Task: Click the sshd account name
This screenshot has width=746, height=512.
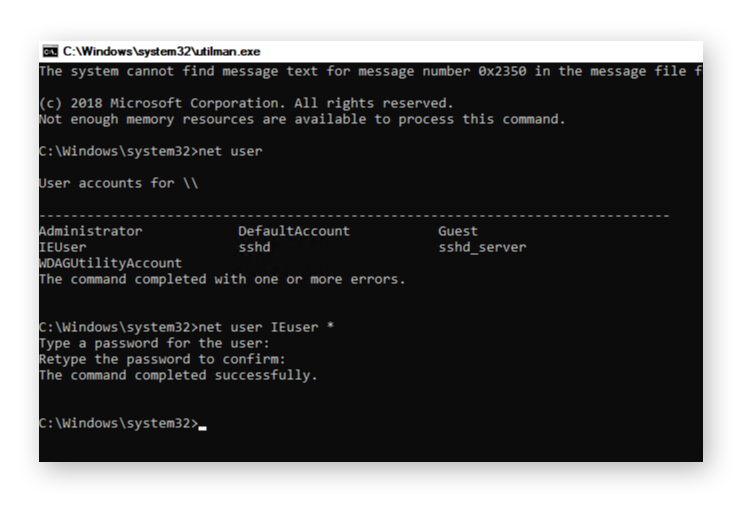Action: (x=254, y=247)
